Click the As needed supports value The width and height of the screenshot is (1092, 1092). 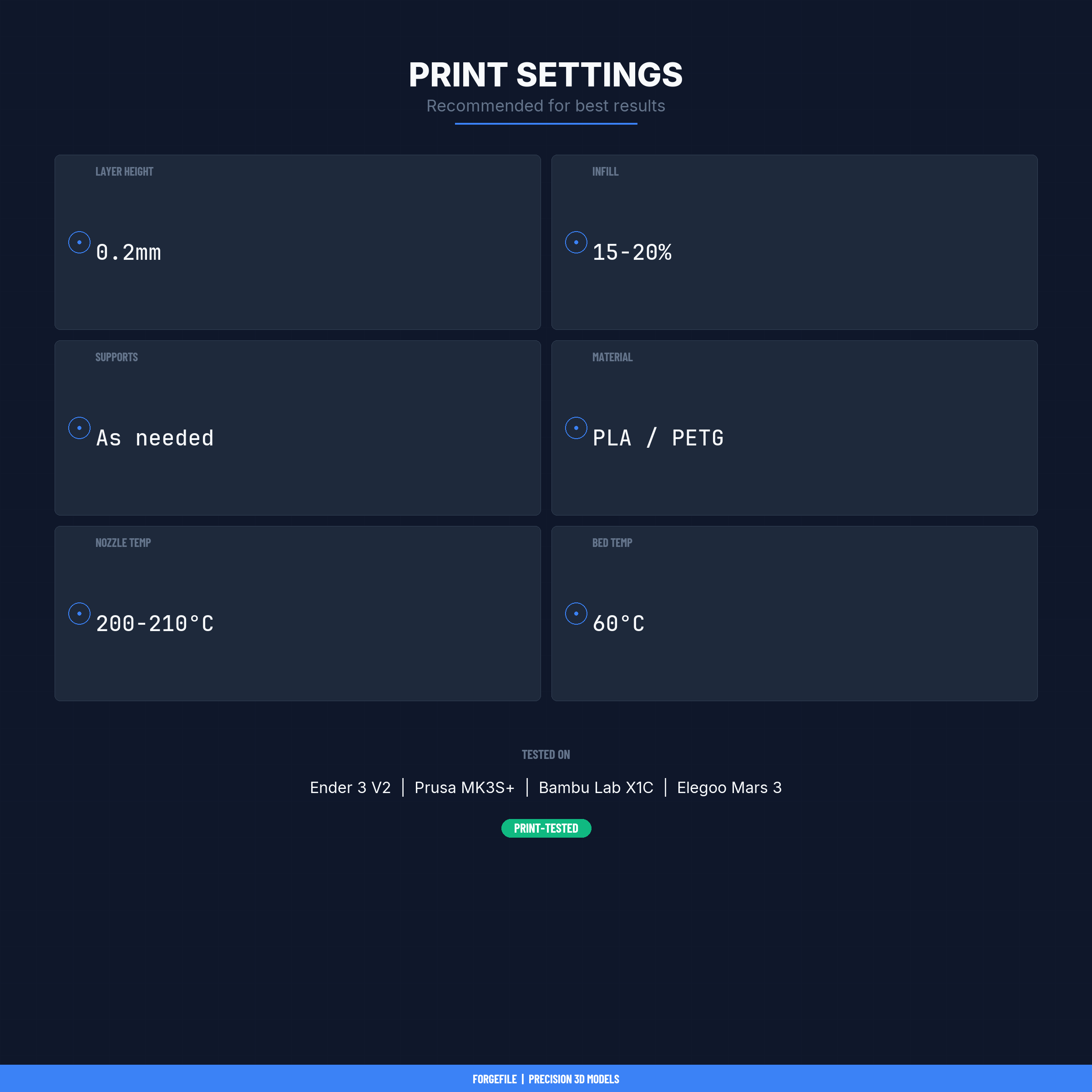155,438
